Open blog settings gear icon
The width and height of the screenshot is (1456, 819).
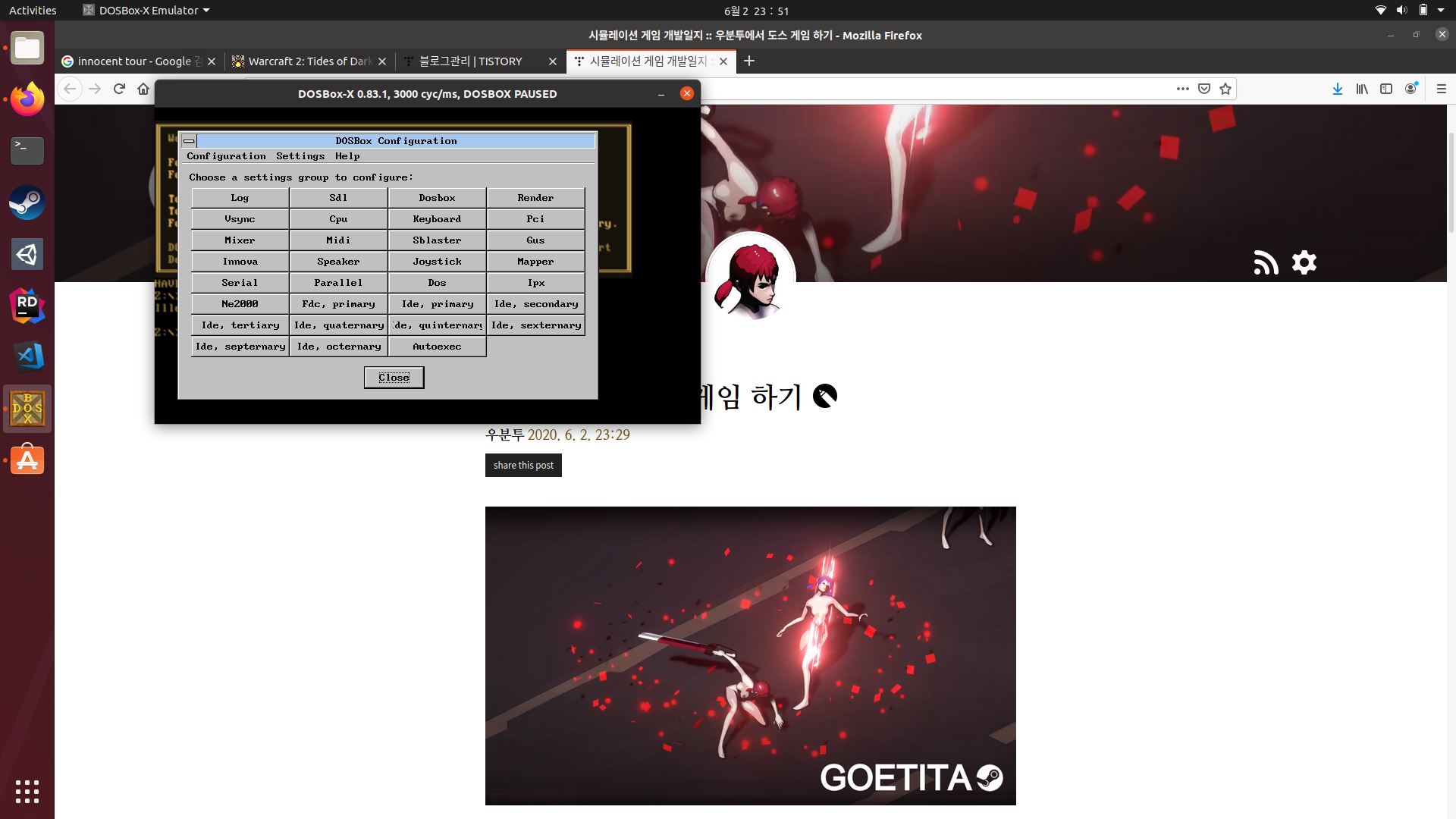1304,262
